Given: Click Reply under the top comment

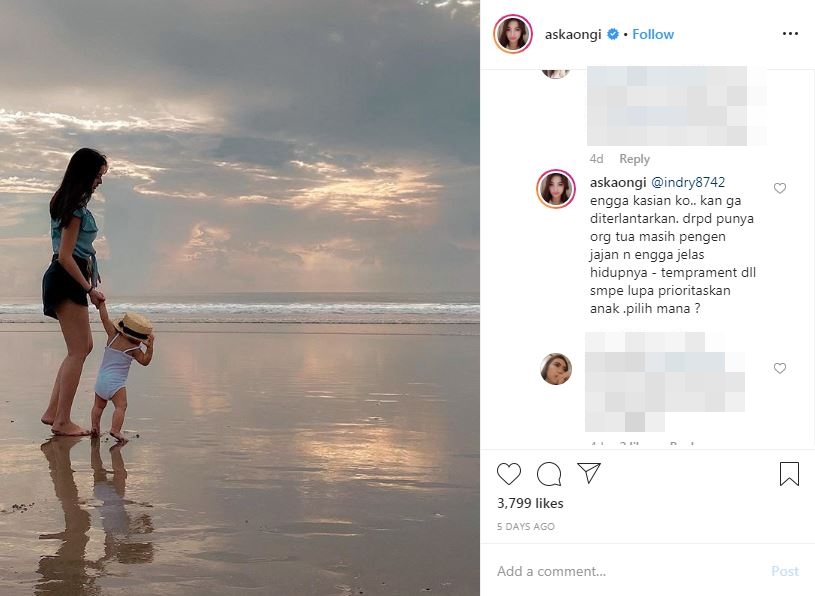Looking at the screenshot, I should (634, 158).
